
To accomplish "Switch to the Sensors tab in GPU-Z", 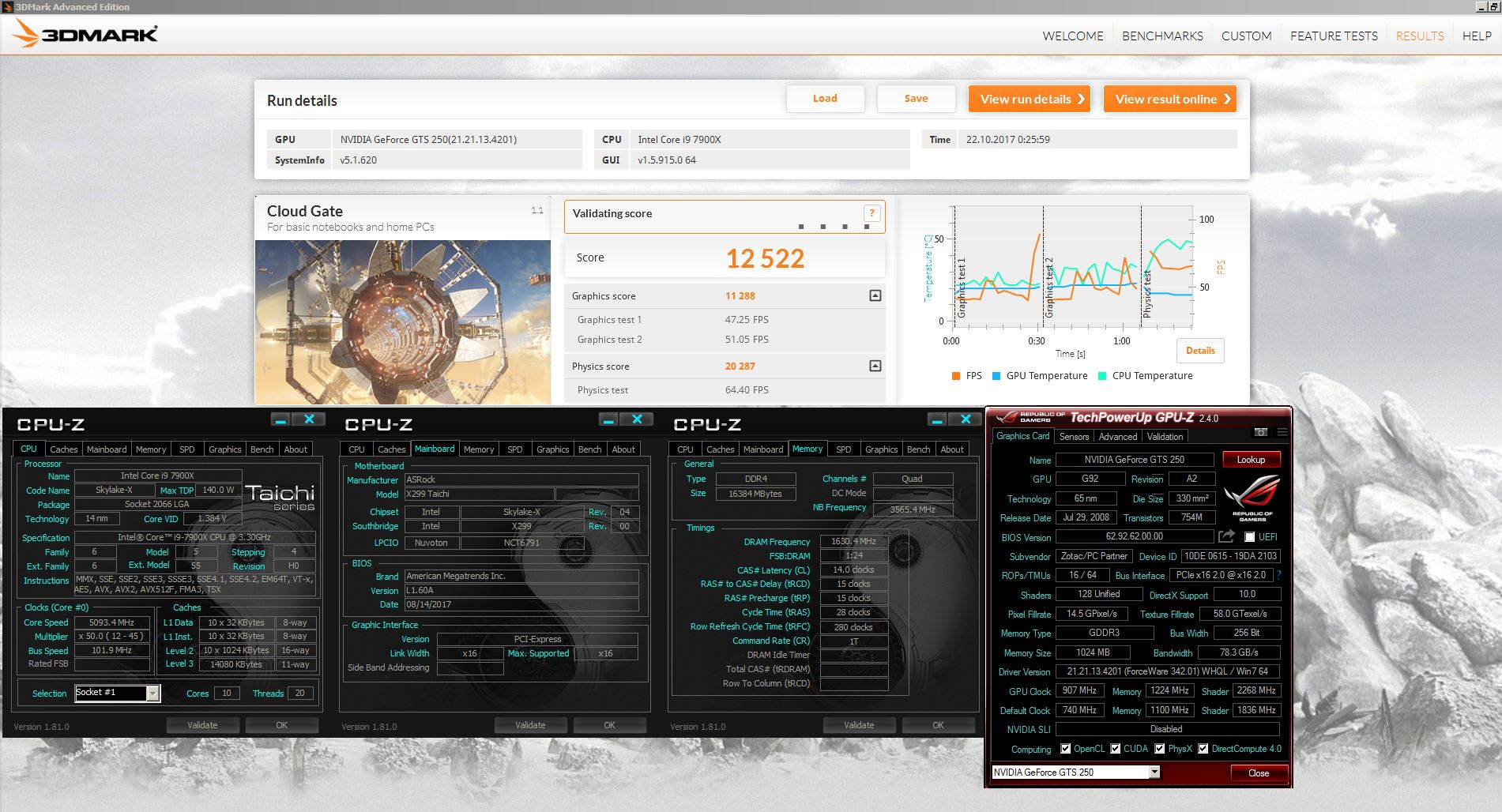I will pyautogui.click(x=1074, y=437).
